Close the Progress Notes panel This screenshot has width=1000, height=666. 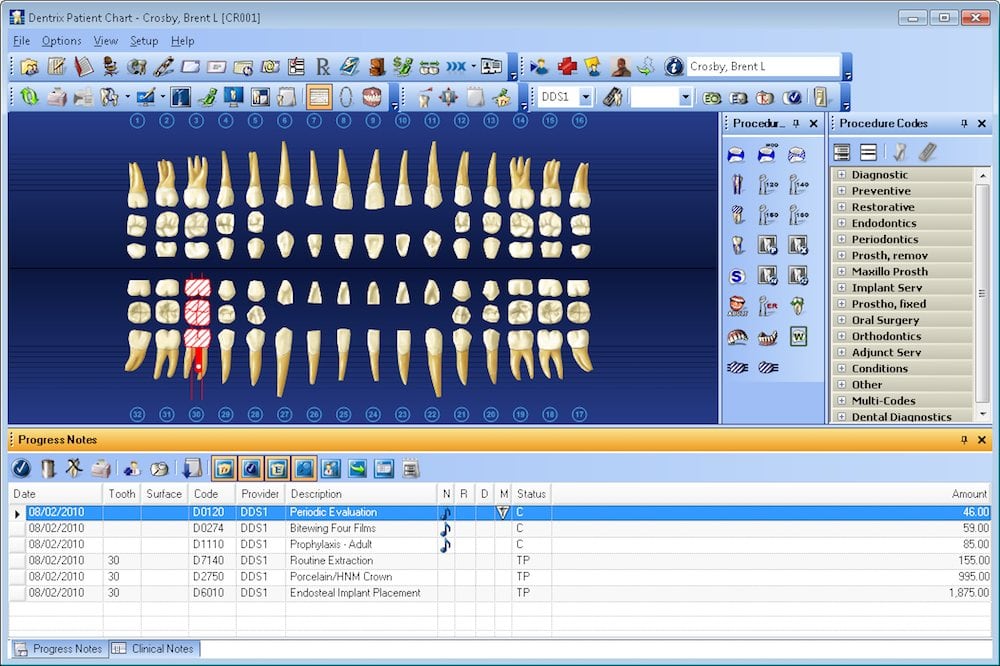coord(982,440)
